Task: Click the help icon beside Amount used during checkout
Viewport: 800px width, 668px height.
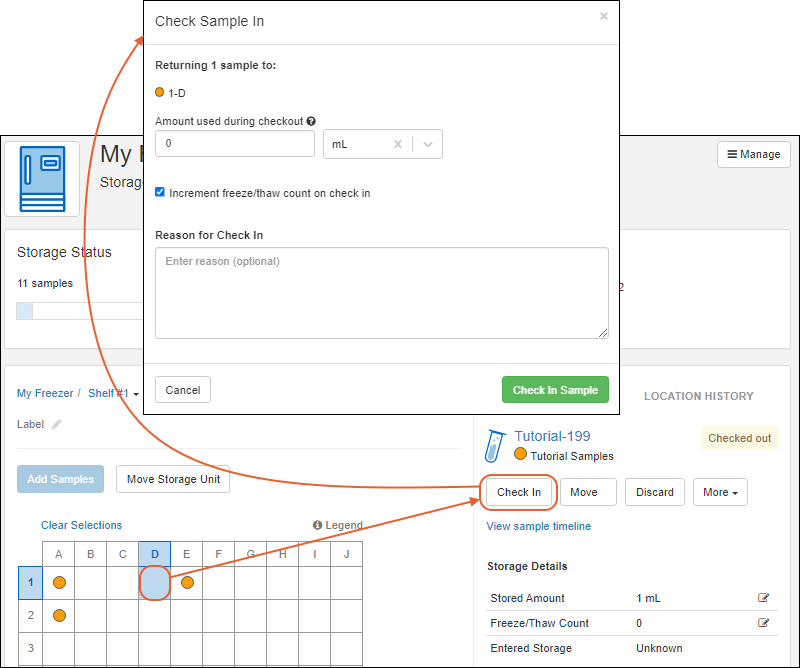Action: click(x=311, y=121)
